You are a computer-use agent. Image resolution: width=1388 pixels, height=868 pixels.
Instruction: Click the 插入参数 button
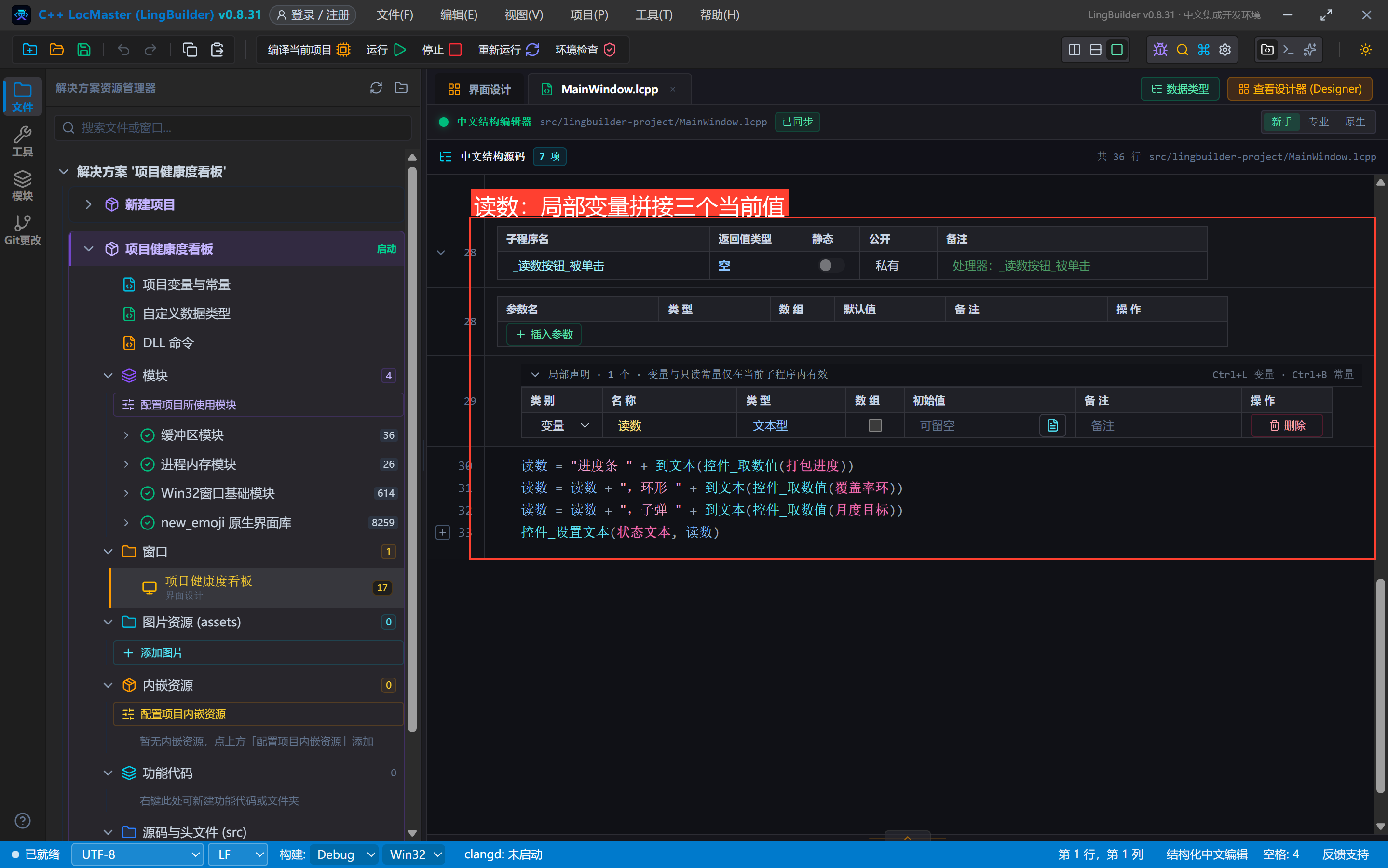[x=544, y=334]
